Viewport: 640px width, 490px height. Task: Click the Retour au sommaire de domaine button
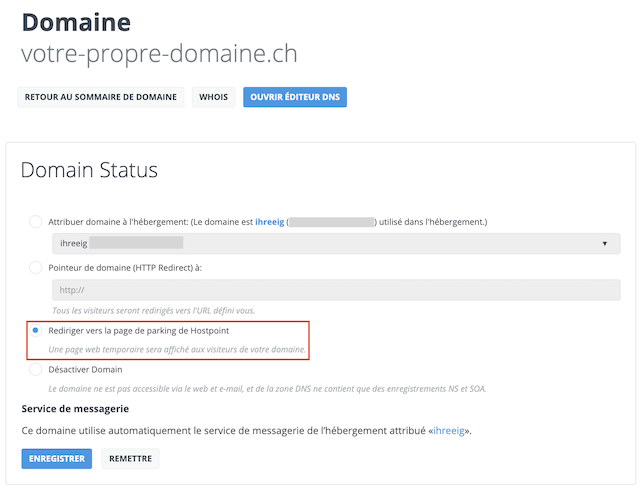(x=101, y=97)
